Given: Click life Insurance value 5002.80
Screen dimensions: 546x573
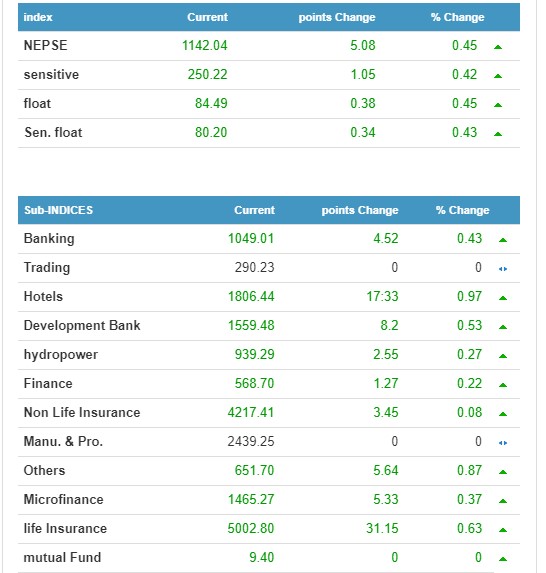Looking at the screenshot, I should pyautogui.click(x=251, y=528).
